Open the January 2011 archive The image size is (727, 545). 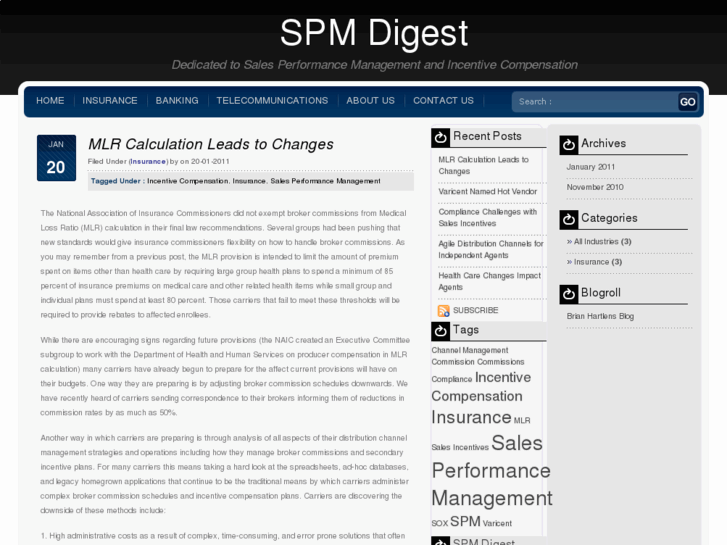(x=591, y=167)
